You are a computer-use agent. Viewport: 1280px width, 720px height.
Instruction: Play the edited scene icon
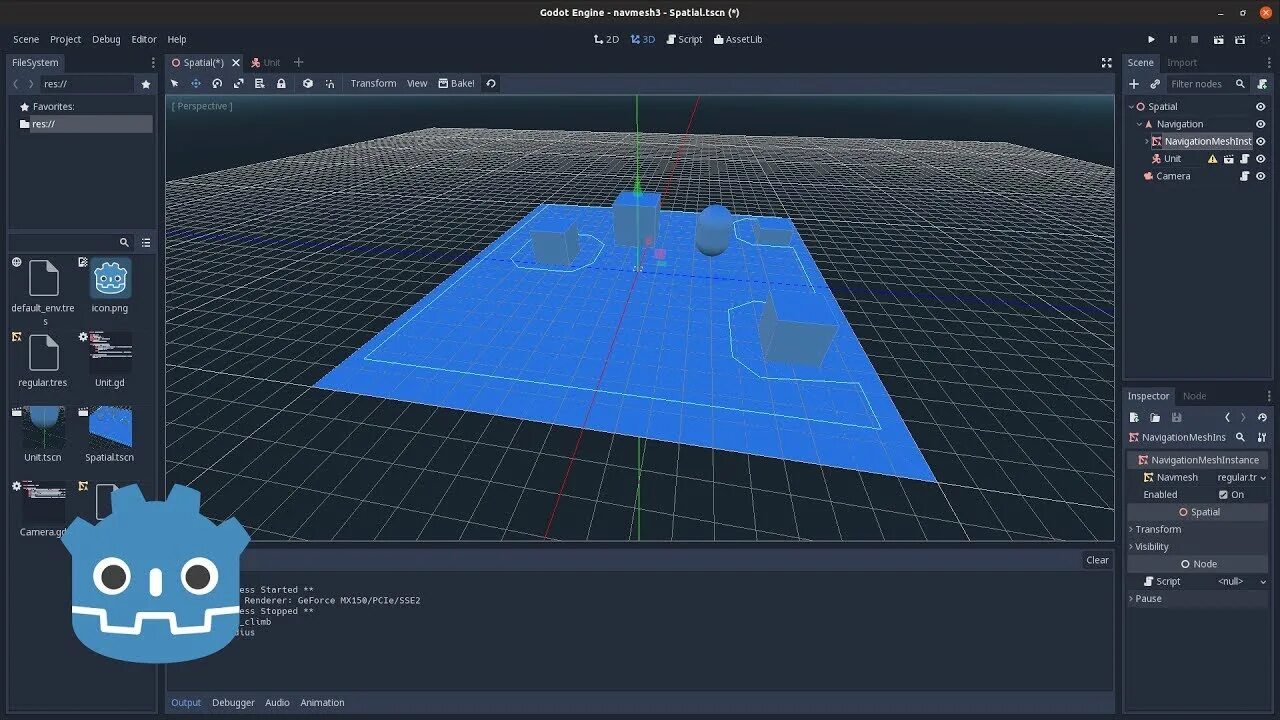click(1218, 39)
